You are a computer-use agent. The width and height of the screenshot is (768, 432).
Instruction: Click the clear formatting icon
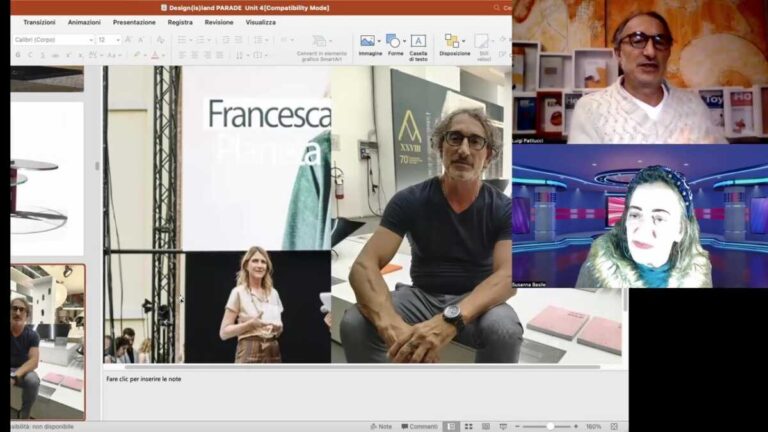coord(160,40)
